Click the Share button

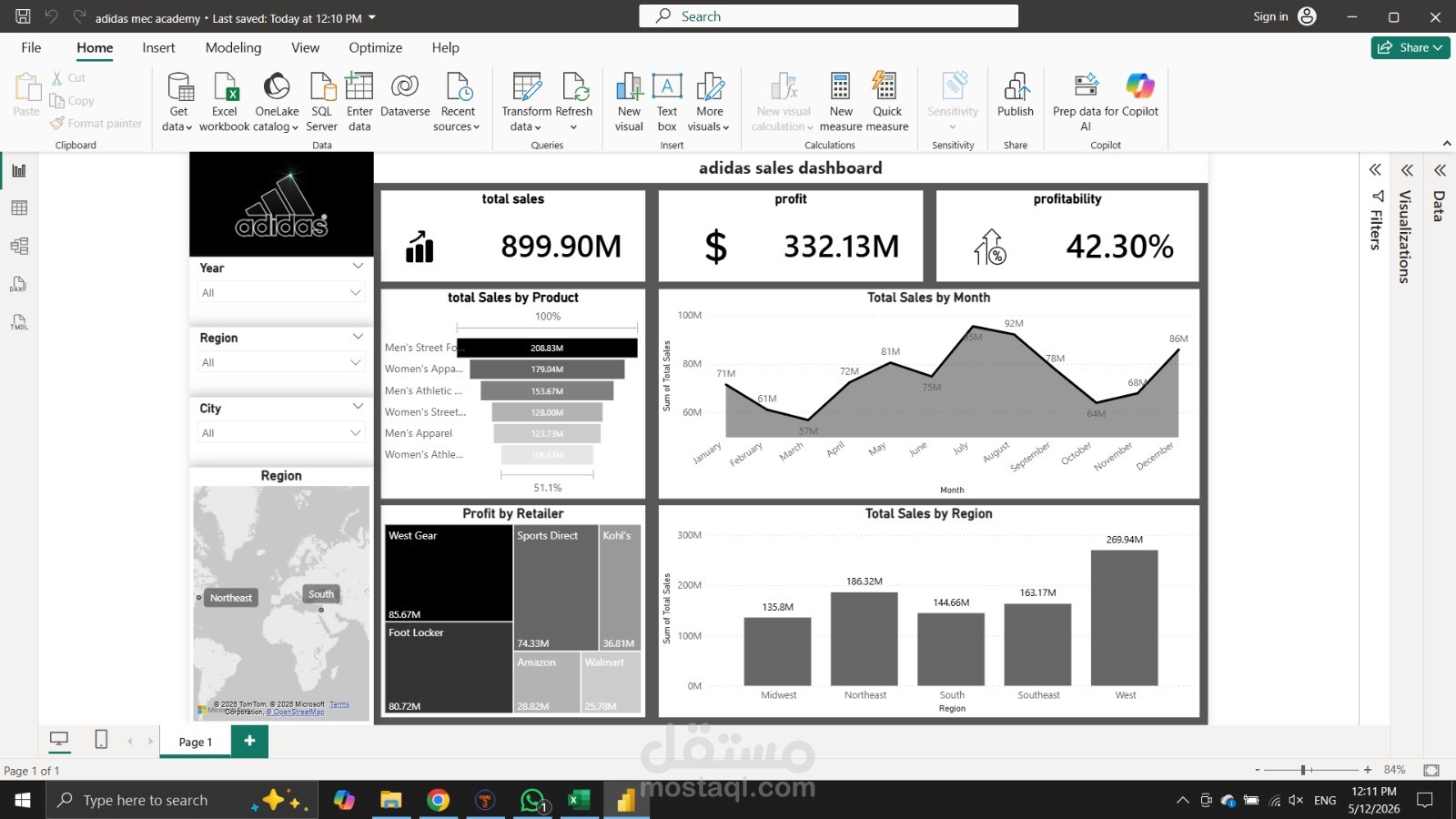(x=1410, y=47)
